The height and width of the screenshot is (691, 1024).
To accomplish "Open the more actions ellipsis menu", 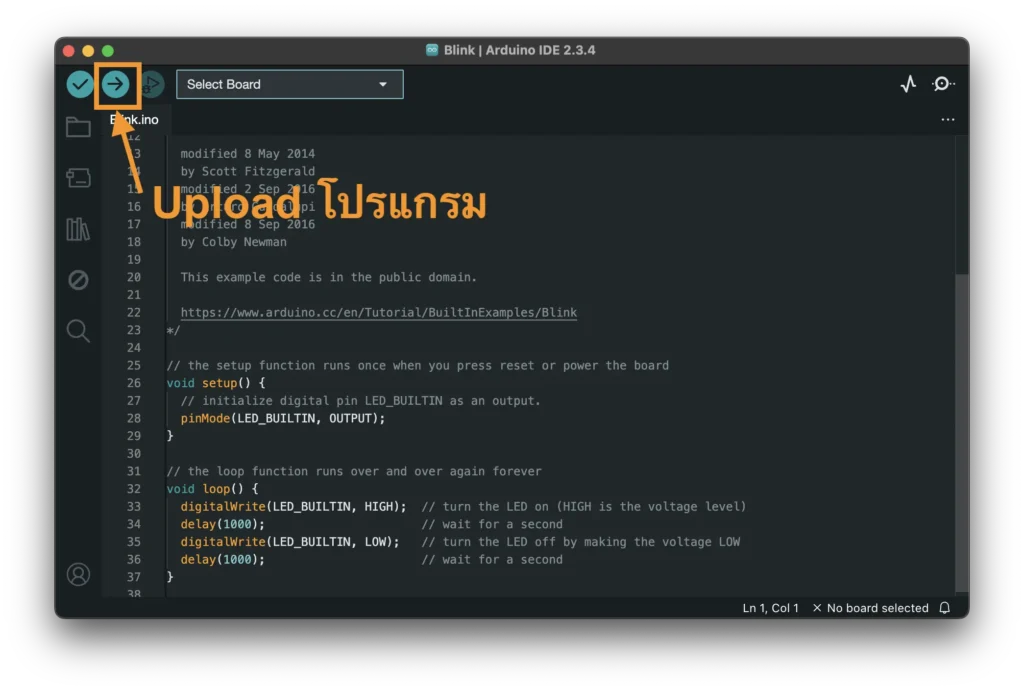I will coord(947,118).
